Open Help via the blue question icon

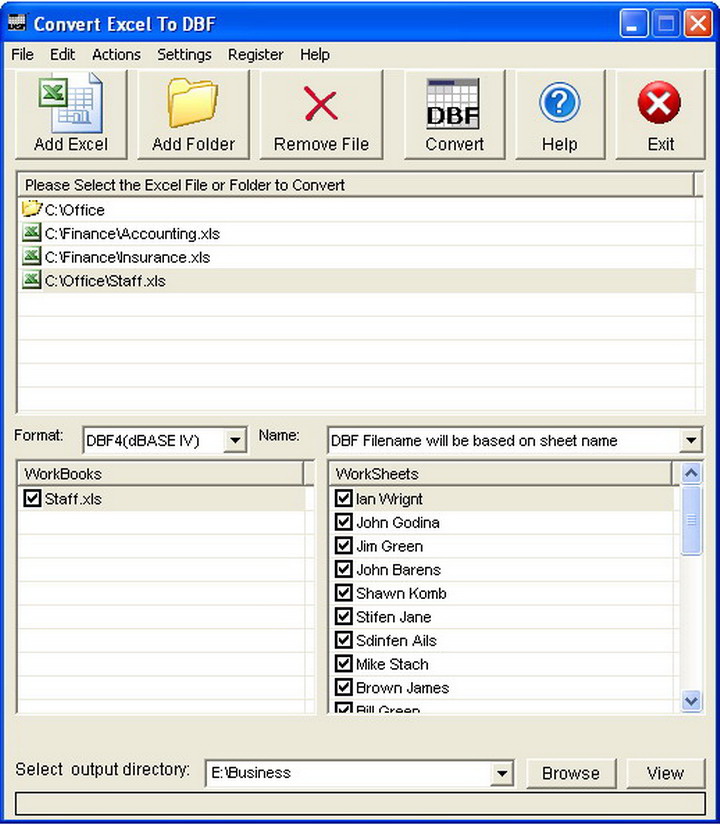coord(559,102)
